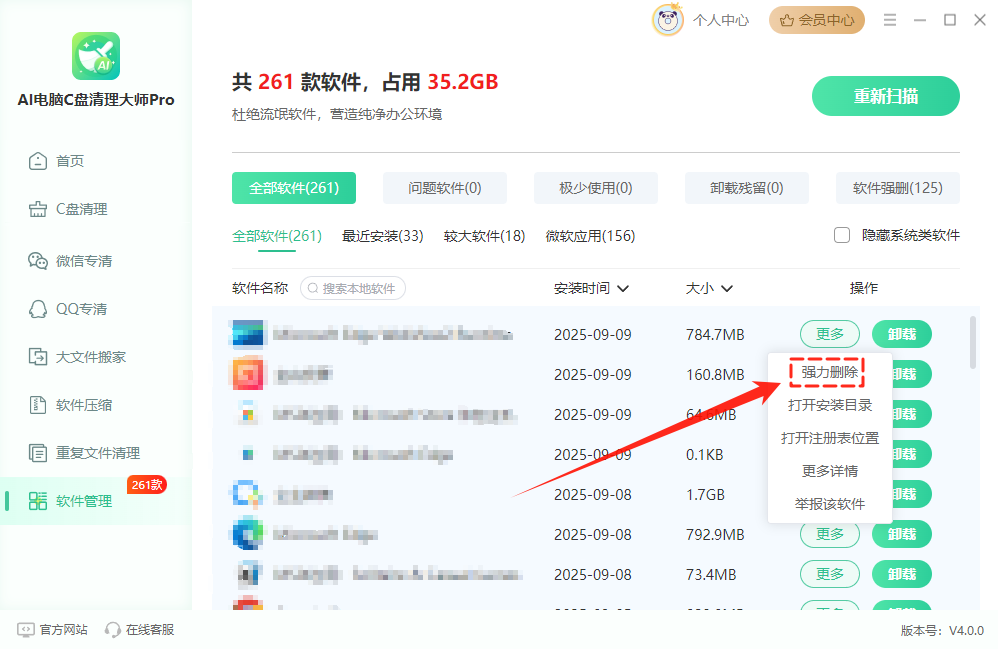Choose 打开注册表位置 from the menu

point(829,438)
